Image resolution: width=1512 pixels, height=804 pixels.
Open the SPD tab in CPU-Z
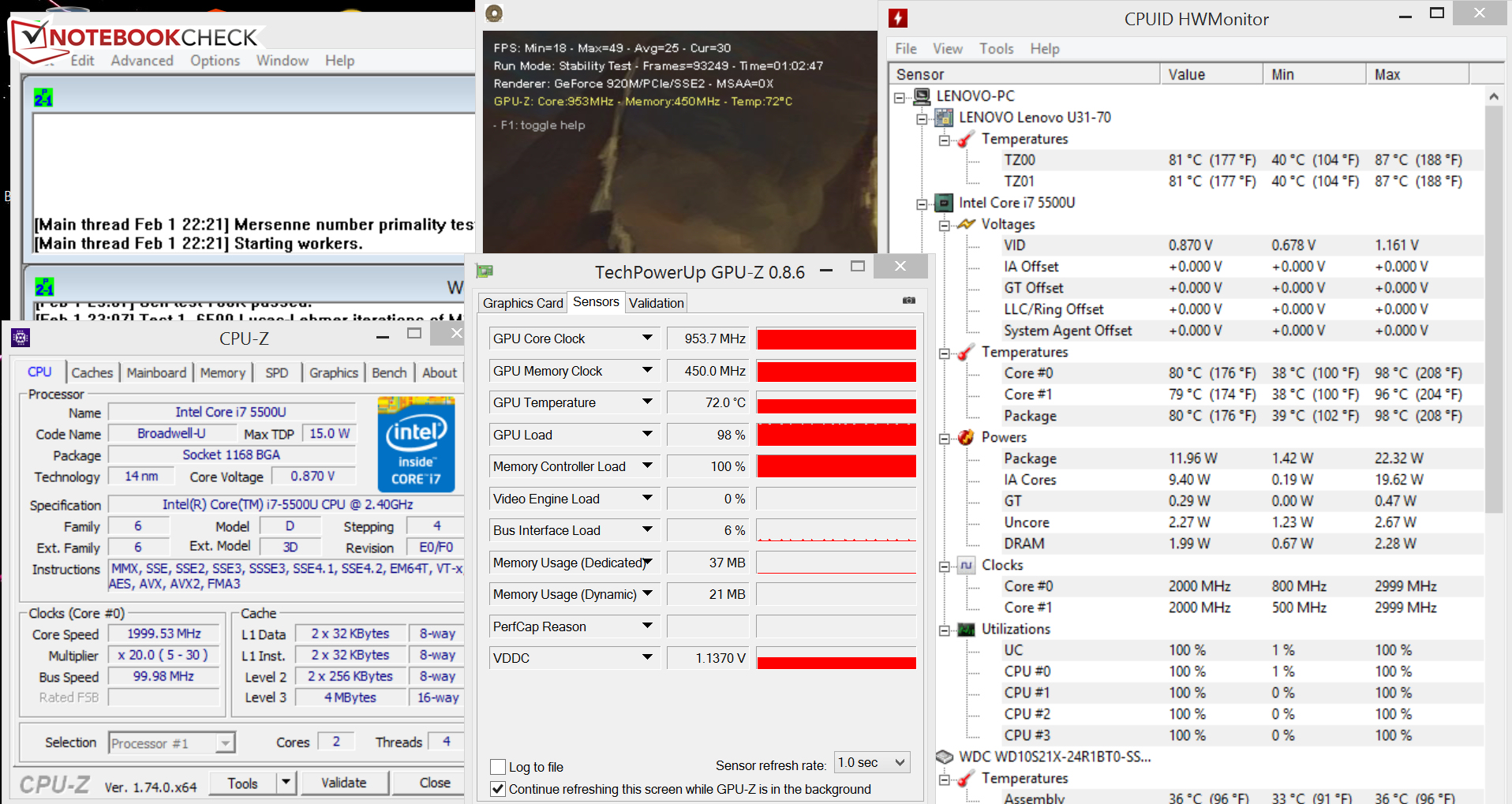(277, 372)
